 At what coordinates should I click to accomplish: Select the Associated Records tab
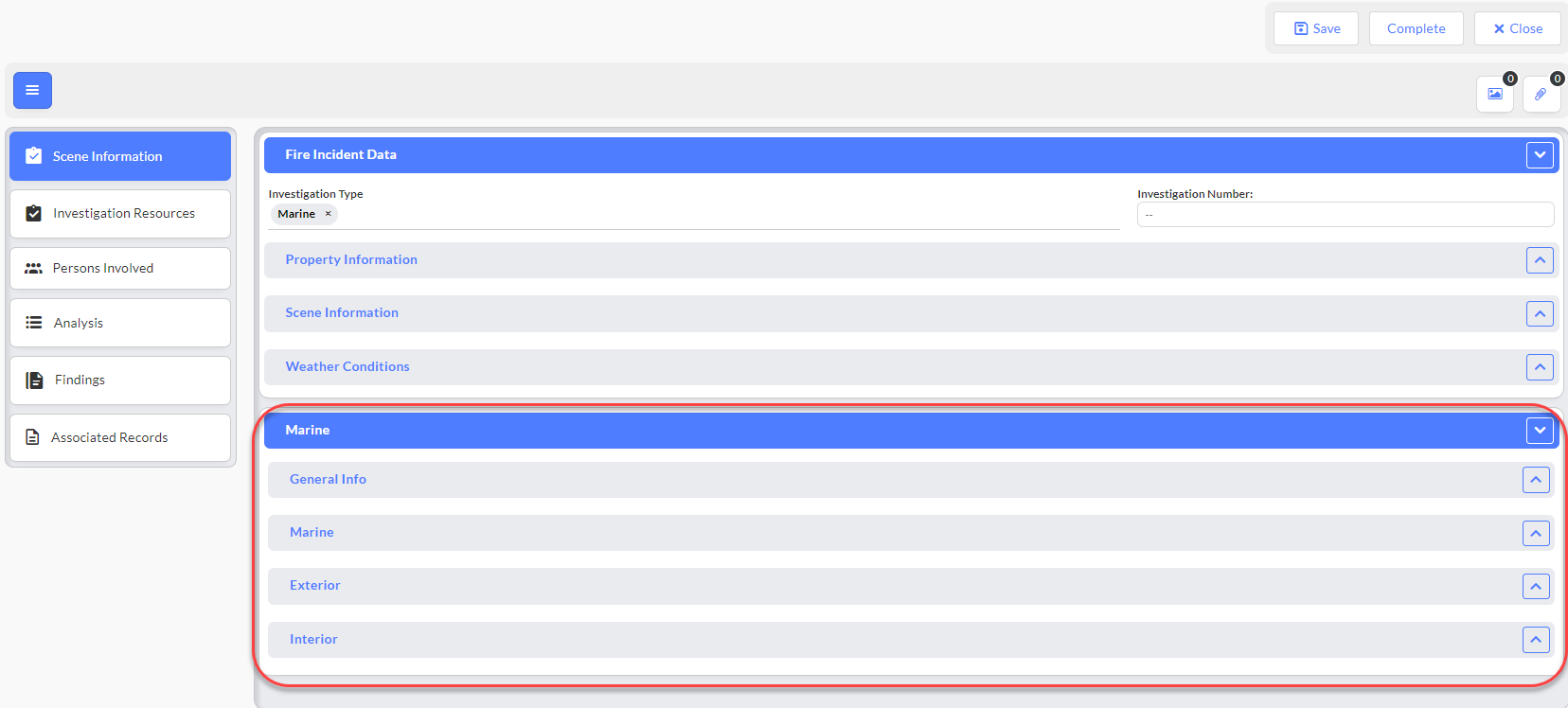120,437
